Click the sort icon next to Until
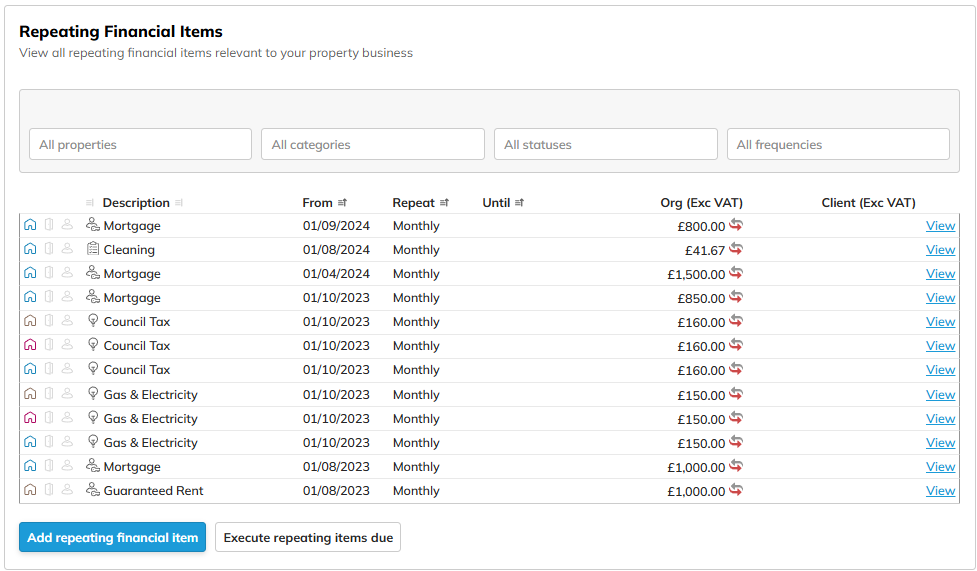 click(x=519, y=203)
